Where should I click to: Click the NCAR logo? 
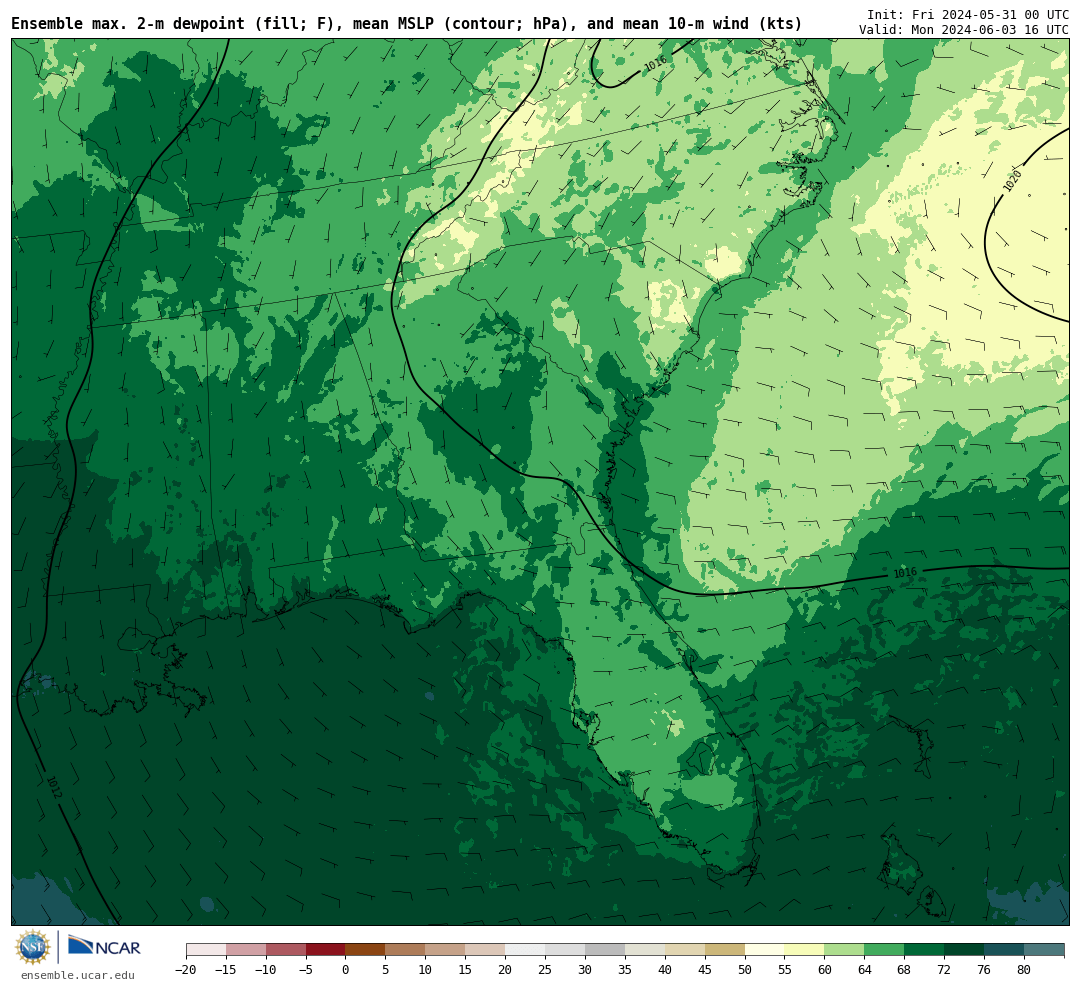pyautogui.click(x=105, y=946)
